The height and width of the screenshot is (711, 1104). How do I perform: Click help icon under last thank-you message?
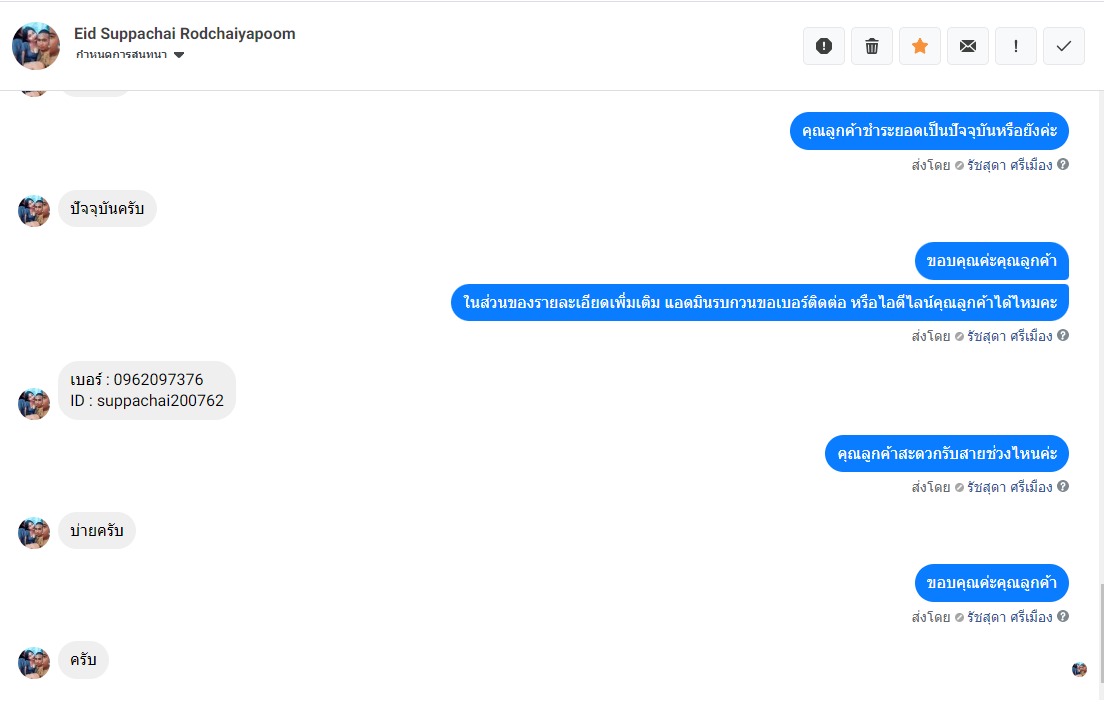(x=1063, y=616)
